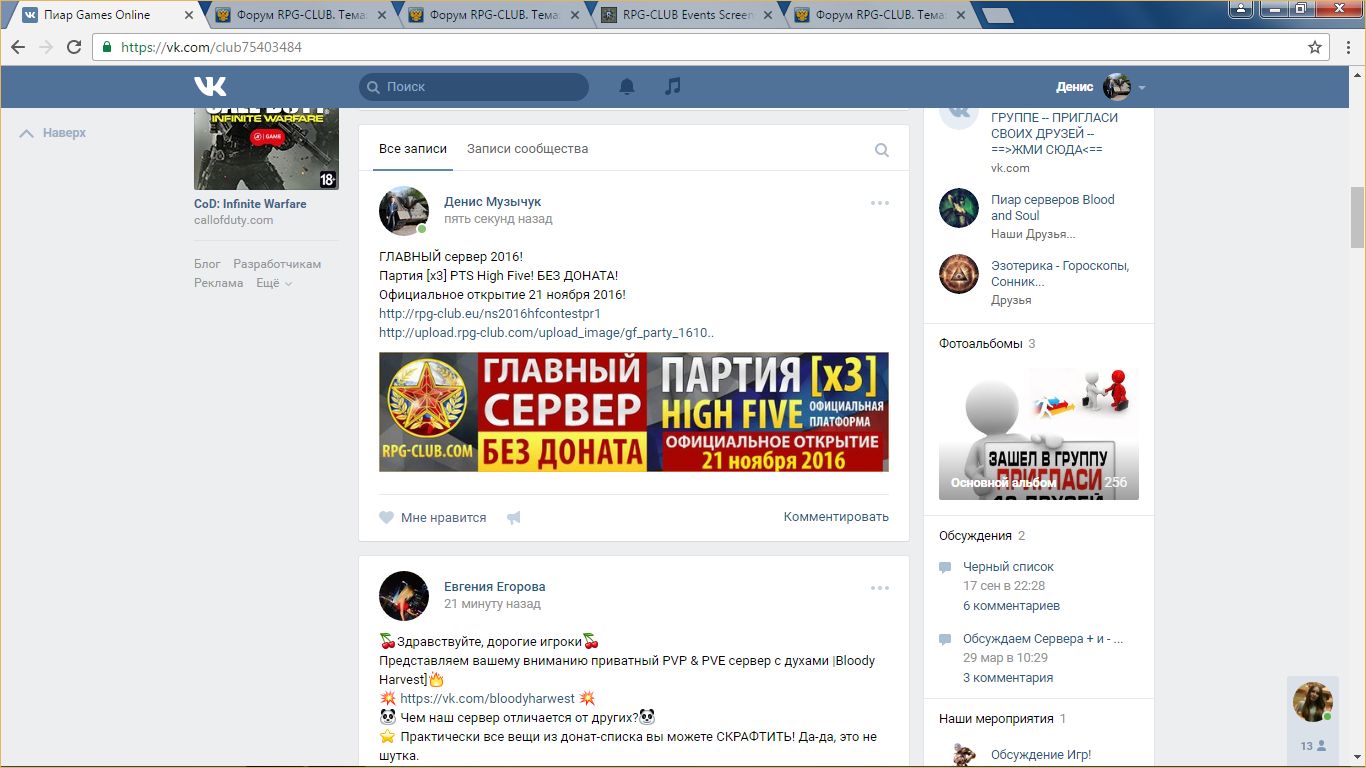Open the vk.com/bloodyharwest link

(488, 699)
